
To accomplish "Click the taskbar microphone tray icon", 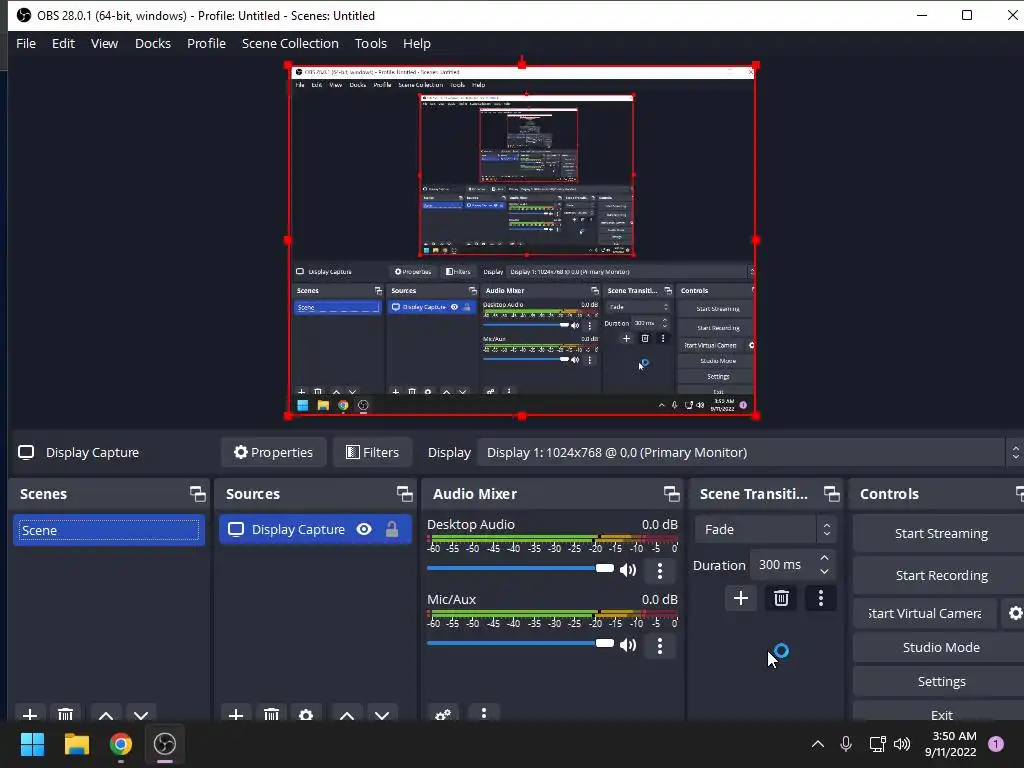I will 846,744.
